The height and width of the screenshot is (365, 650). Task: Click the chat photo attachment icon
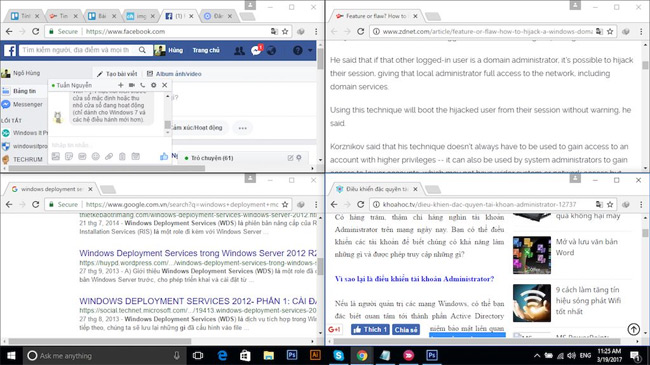[56, 156]
